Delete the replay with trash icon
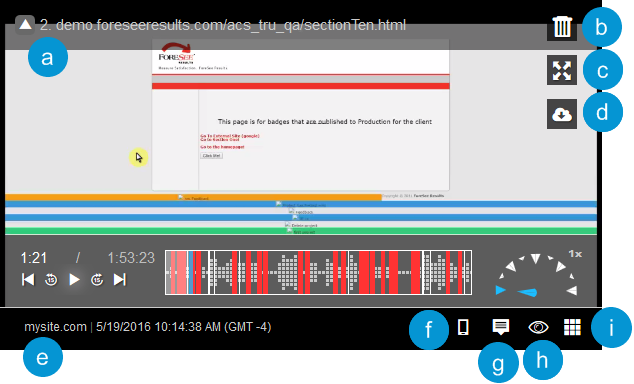634x384 pixels. pos(562,27)
